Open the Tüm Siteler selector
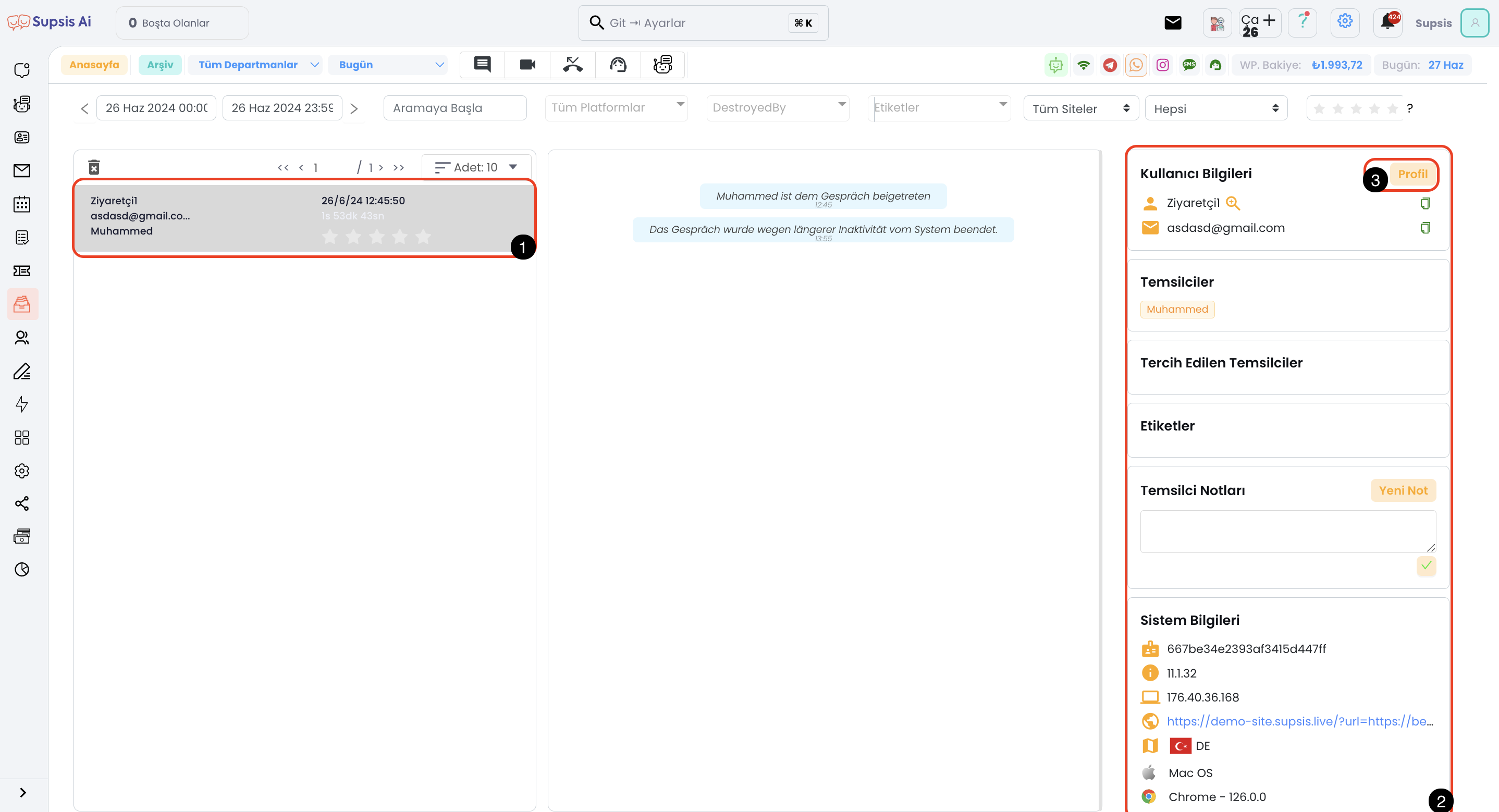 pyautogui.click(x=1080, y=108)
